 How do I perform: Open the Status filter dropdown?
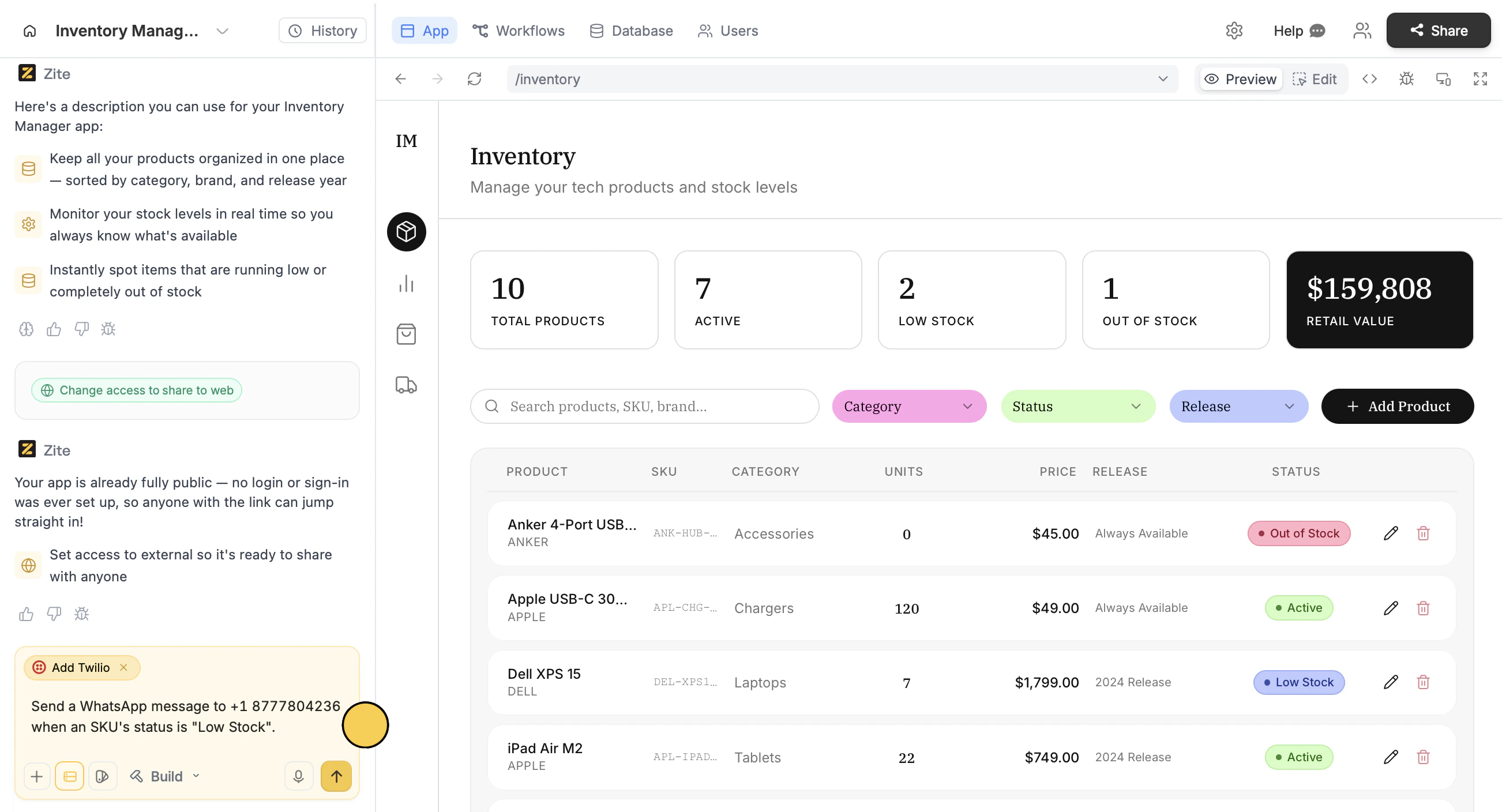[x=1077, y=407]
